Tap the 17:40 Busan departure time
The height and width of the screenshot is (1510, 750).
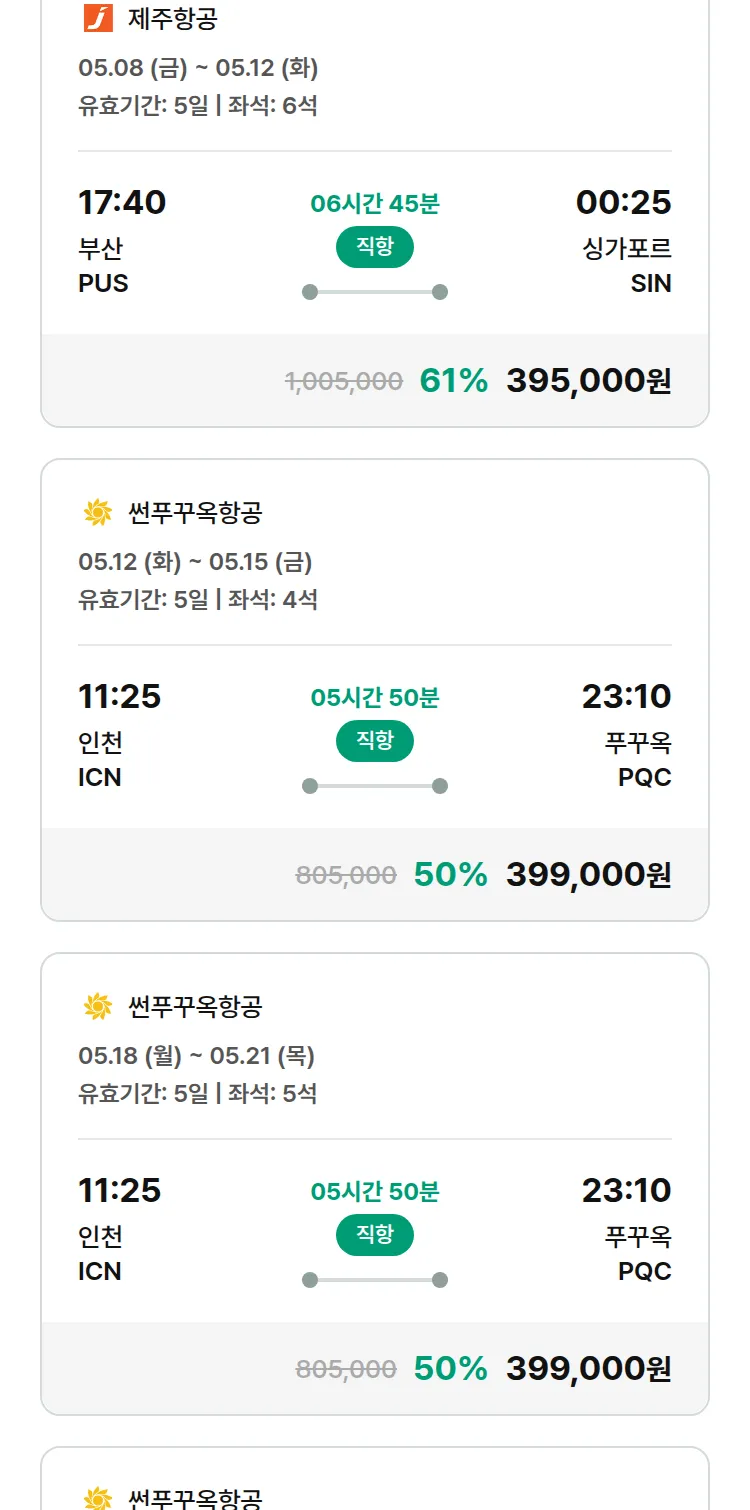[122, 202]
